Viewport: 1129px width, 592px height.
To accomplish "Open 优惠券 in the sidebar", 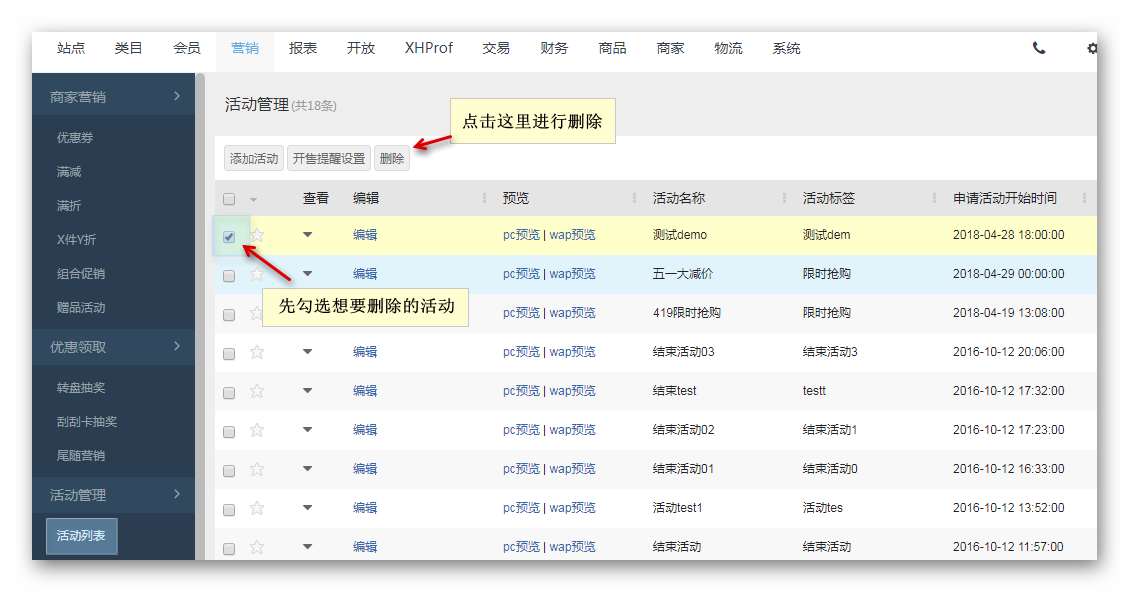I will (75, 138).
